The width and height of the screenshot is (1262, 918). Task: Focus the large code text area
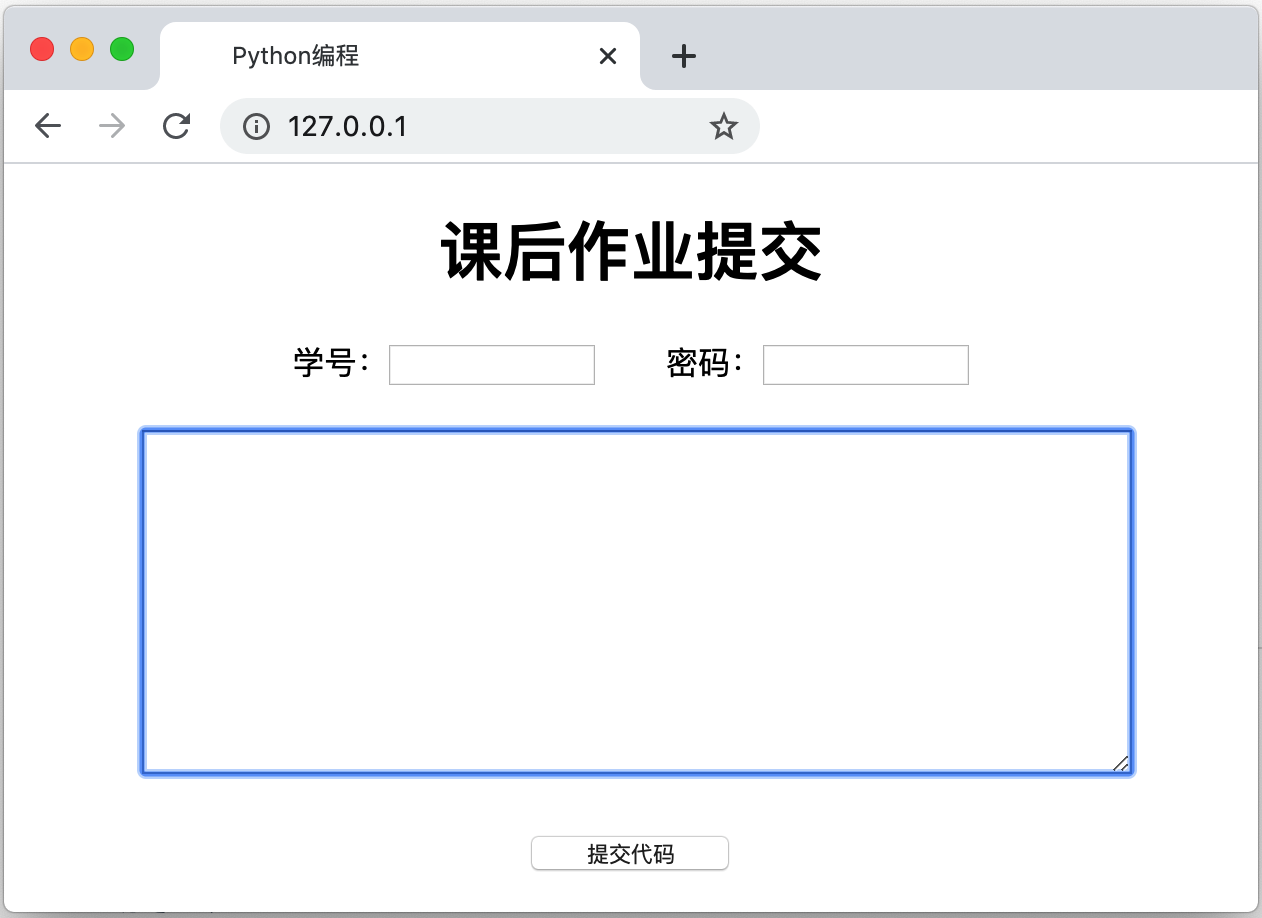point(636,602)
